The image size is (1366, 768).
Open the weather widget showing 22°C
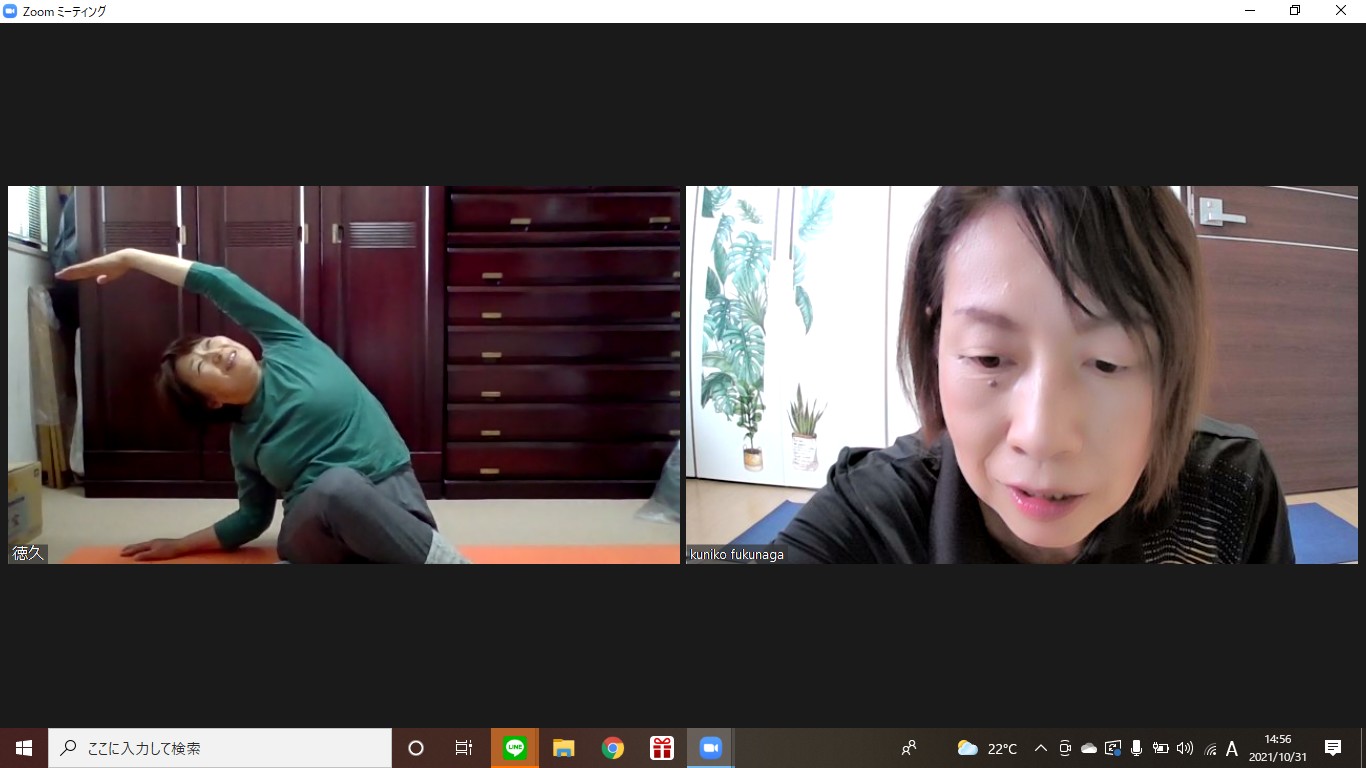point(988,748)
